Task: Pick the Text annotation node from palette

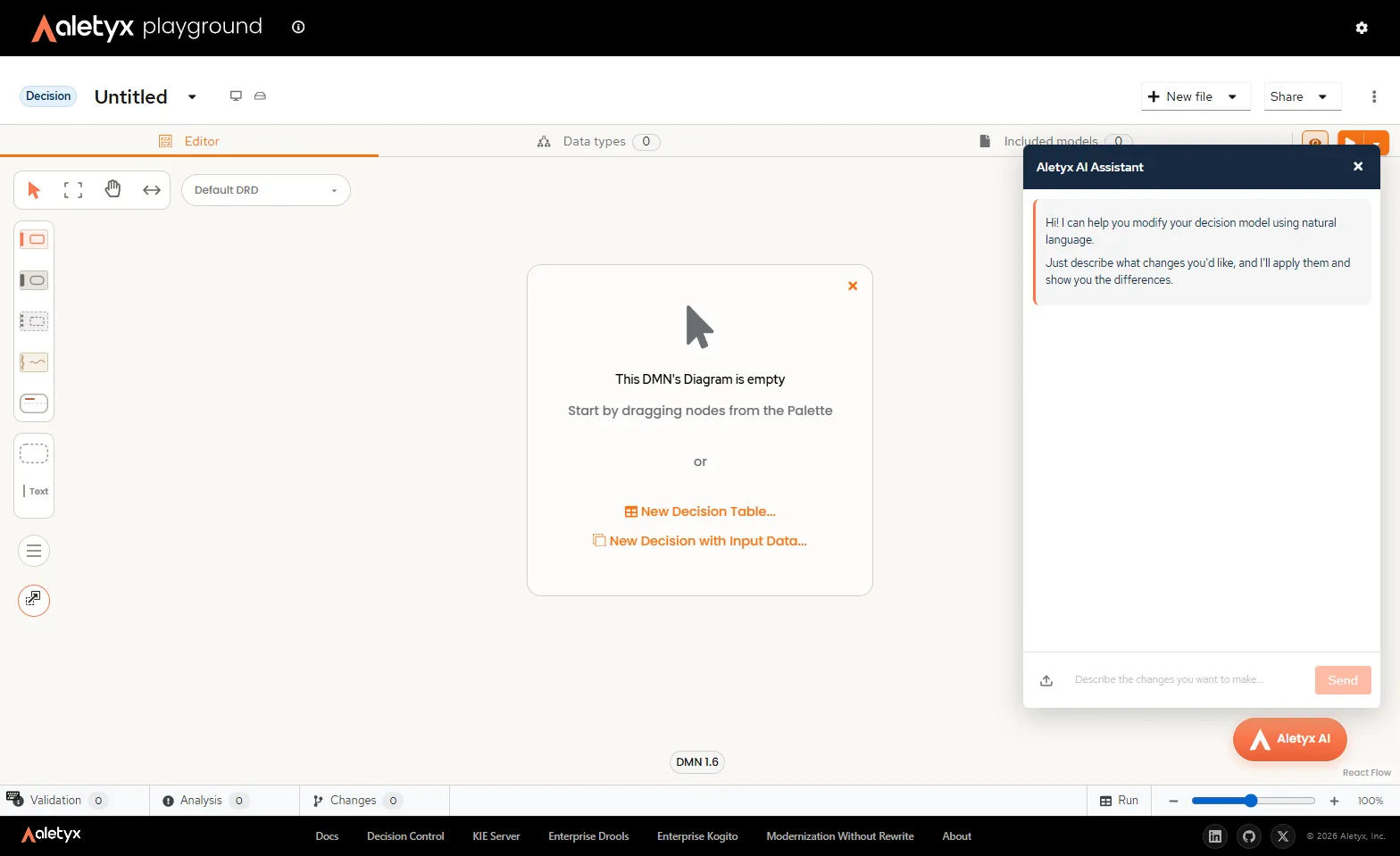Action: (x=36, y=491)
